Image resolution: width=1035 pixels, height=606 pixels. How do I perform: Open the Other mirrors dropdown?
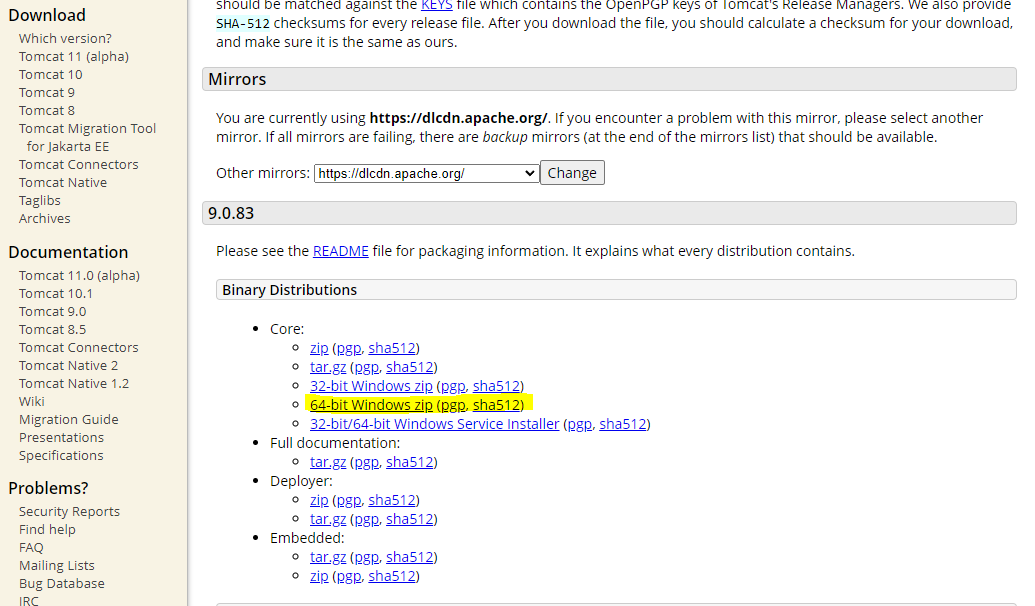coord(426,174)
